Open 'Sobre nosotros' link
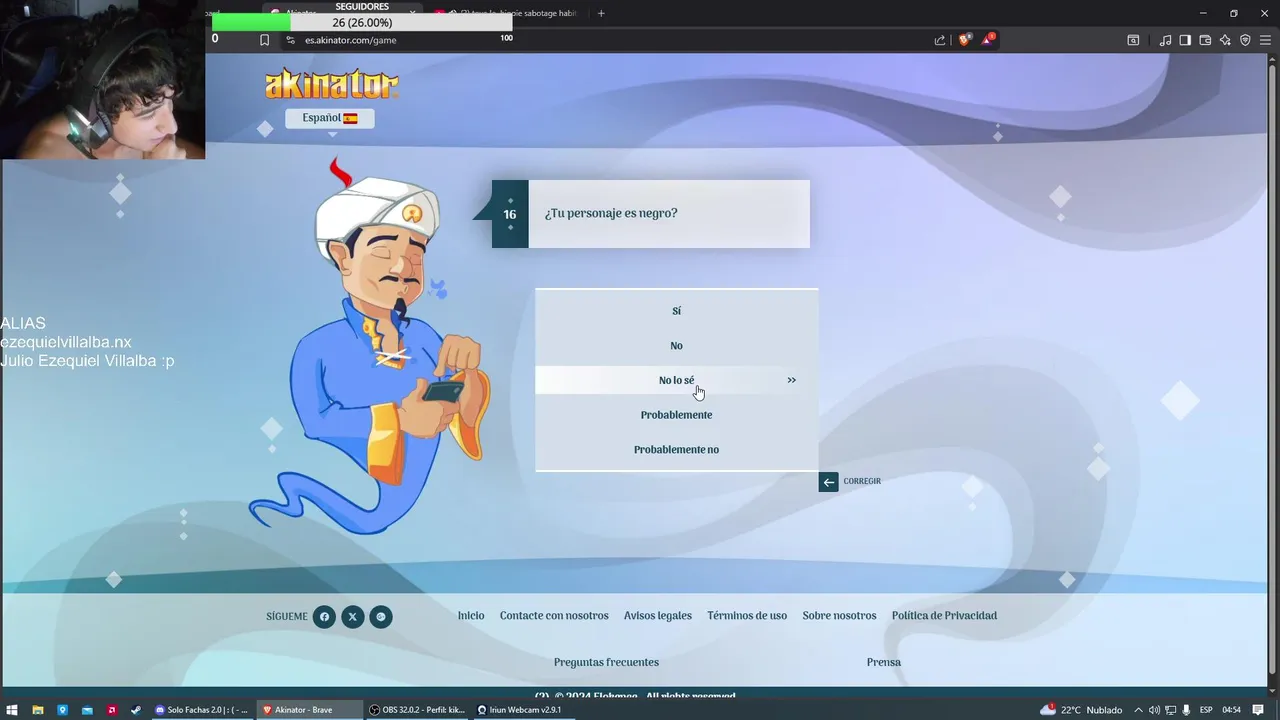 (x=839, y=616)
